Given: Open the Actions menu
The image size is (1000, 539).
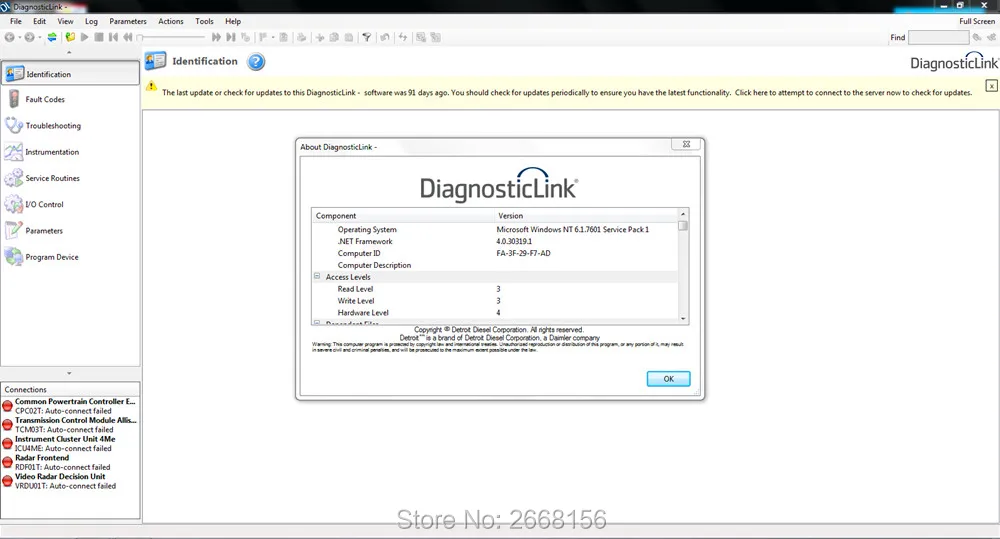Looking at the screenshot, I should [170, 21].
